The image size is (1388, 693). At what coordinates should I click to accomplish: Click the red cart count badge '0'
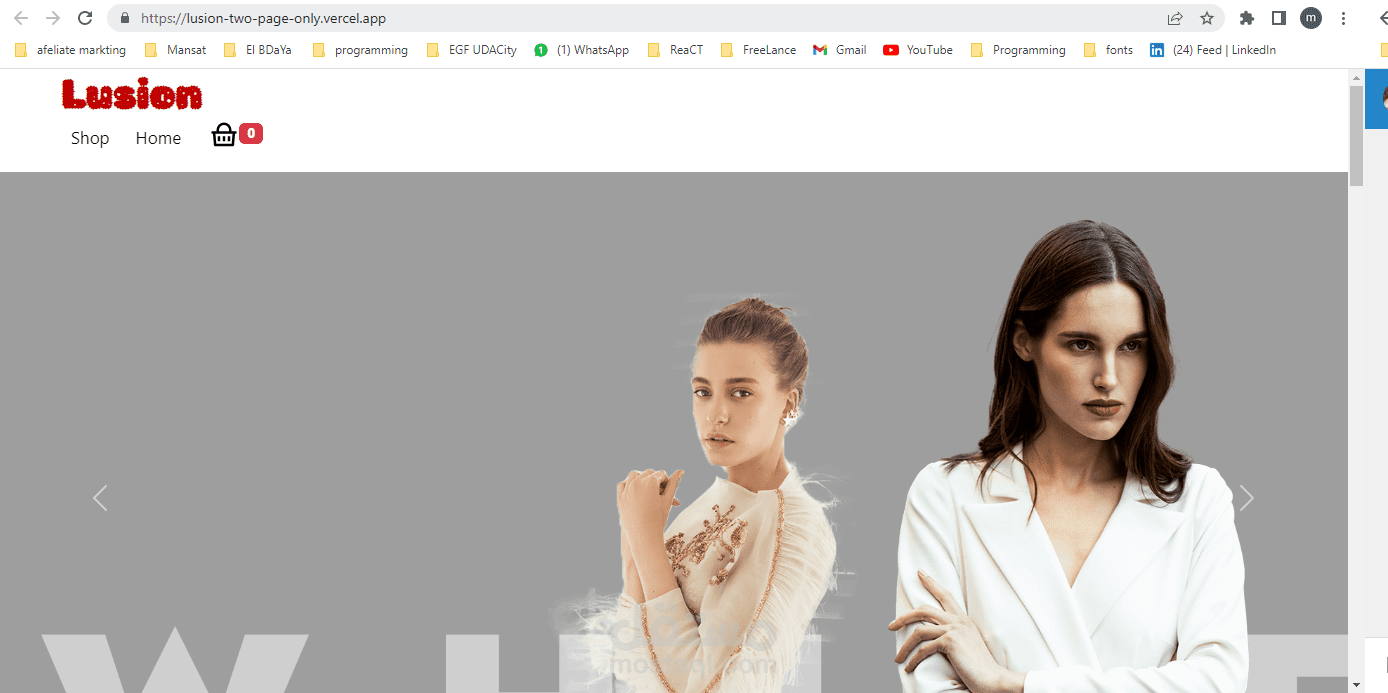tap(251, 133)
